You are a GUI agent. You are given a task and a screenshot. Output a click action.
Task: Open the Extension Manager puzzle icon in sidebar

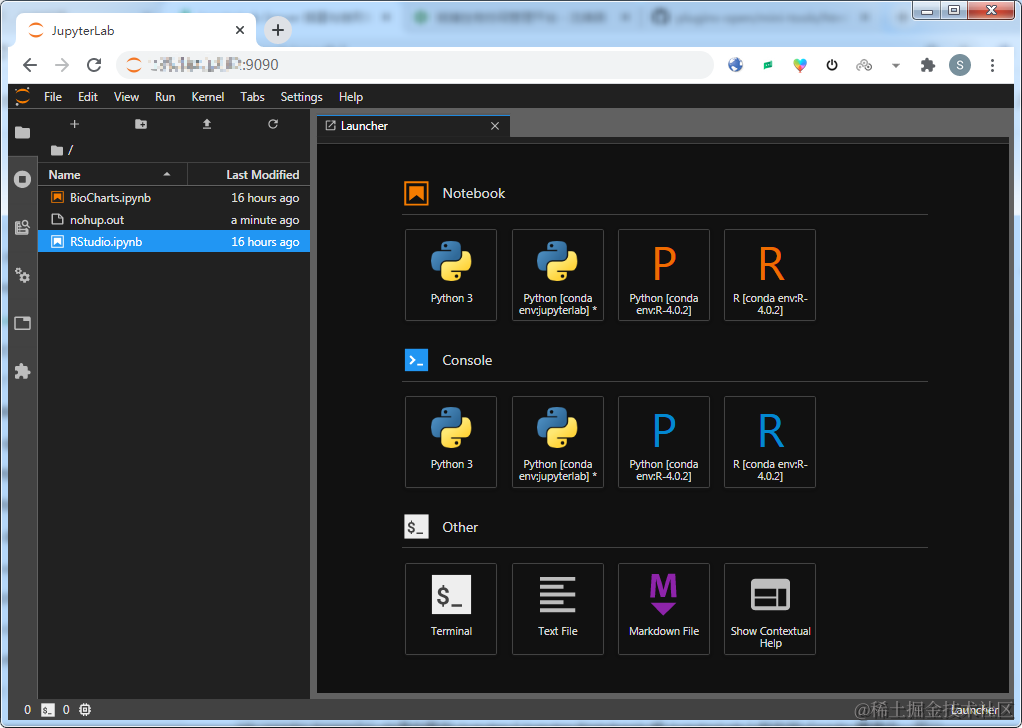(x=22, y=371)
